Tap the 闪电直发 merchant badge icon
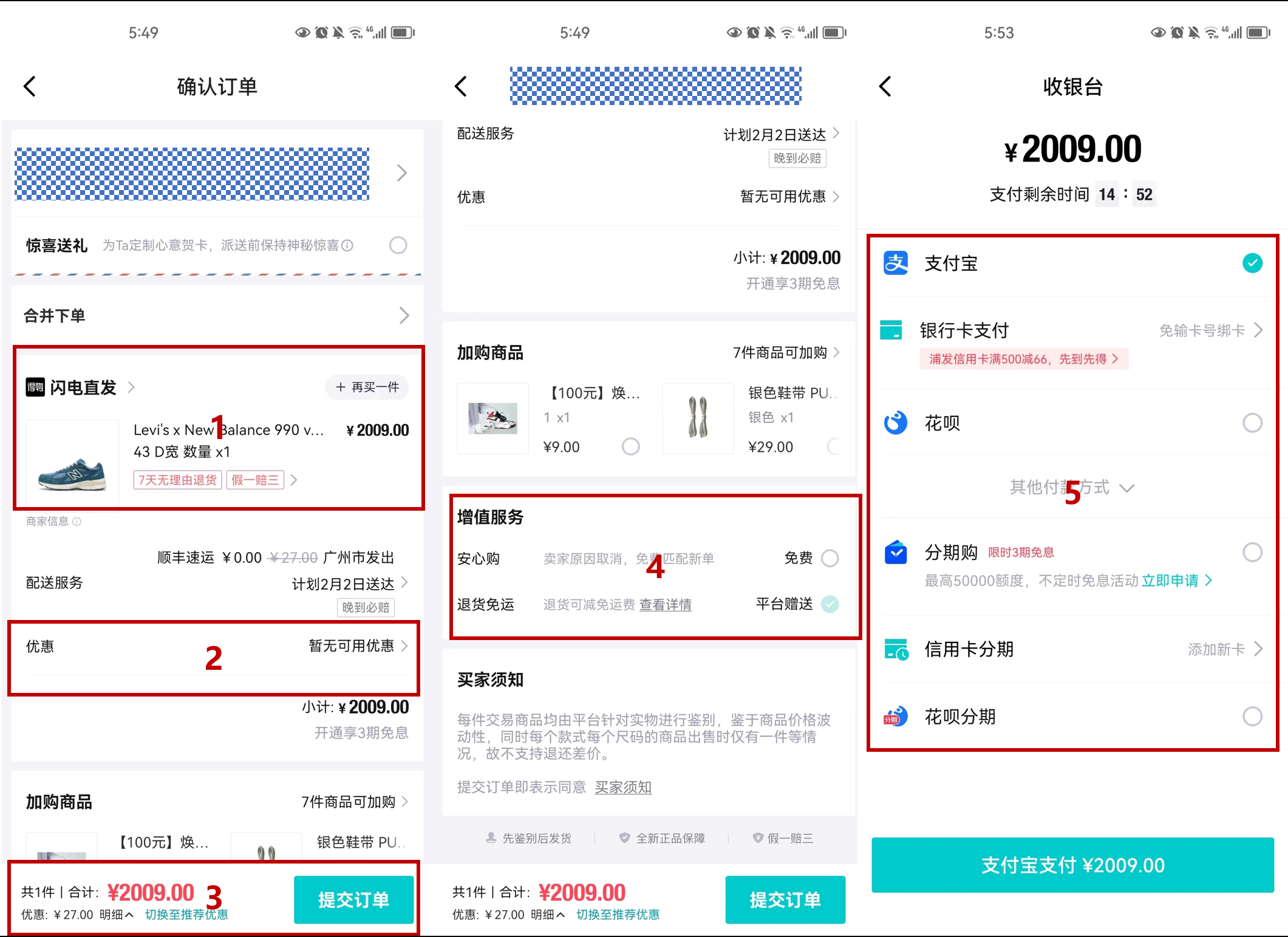The width and height of the screenshot is (1288, 937). [x=36, y=387]
